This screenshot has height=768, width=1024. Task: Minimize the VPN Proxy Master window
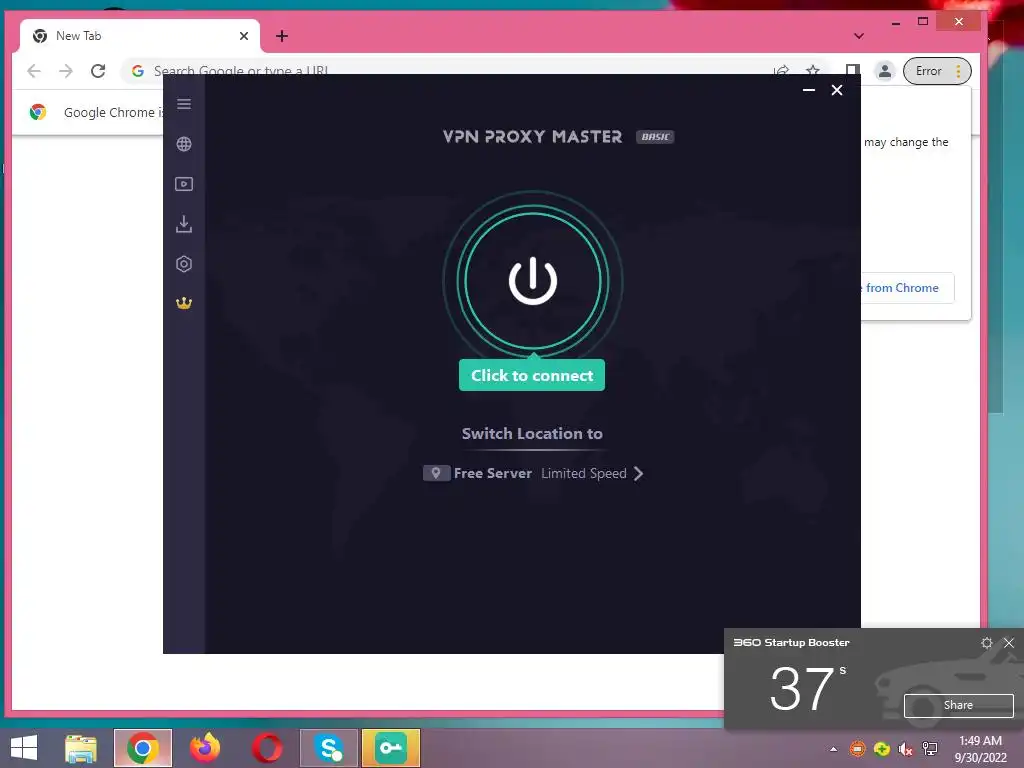pyautogui.click(x=808, y=90)
